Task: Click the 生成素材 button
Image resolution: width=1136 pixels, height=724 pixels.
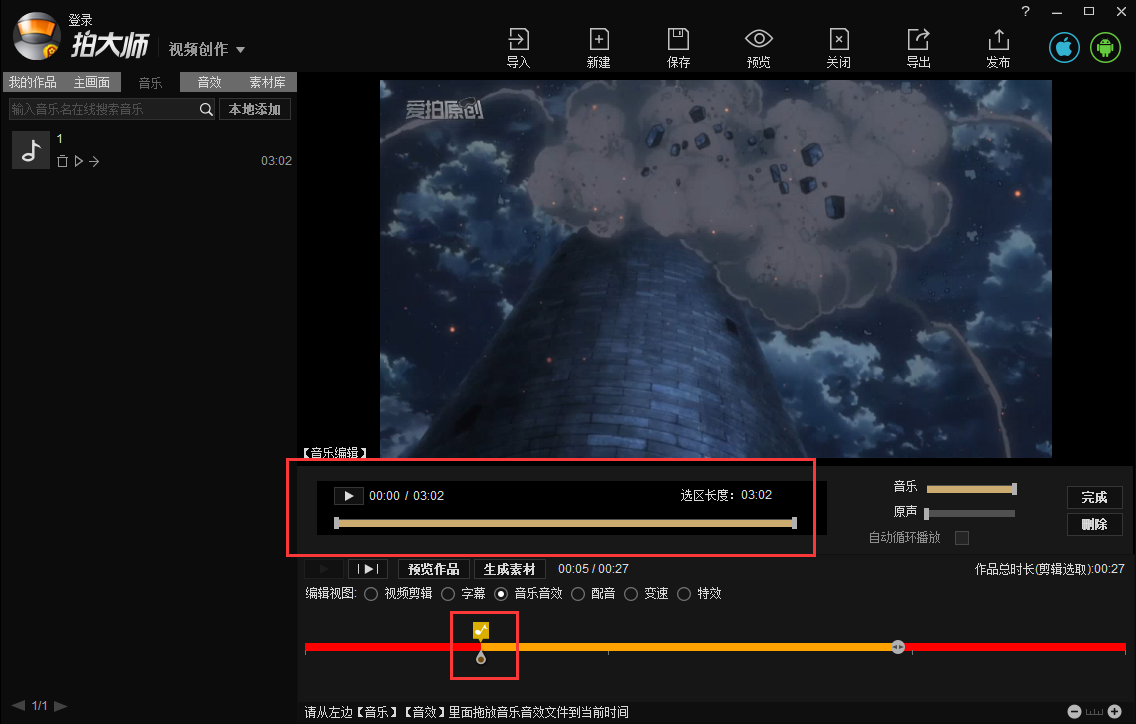Action: click(509, 568)
